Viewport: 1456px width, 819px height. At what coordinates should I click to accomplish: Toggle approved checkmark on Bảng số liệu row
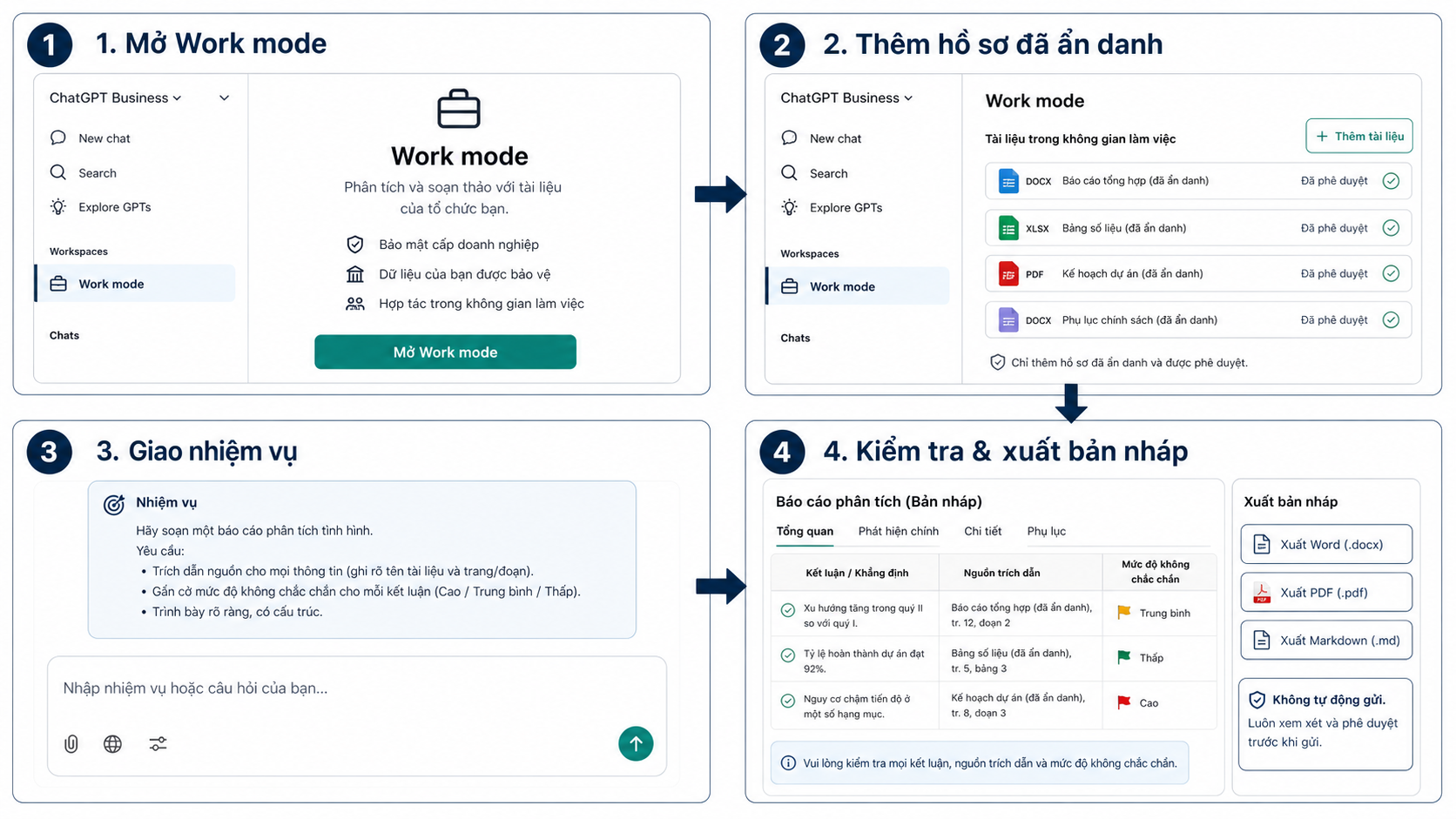click(1391, 228)
